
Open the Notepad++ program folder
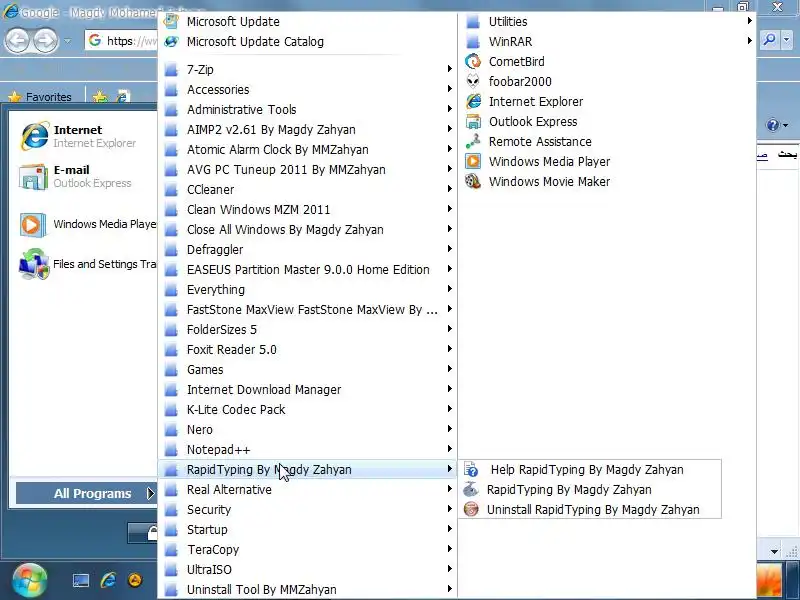pos(308,449)
